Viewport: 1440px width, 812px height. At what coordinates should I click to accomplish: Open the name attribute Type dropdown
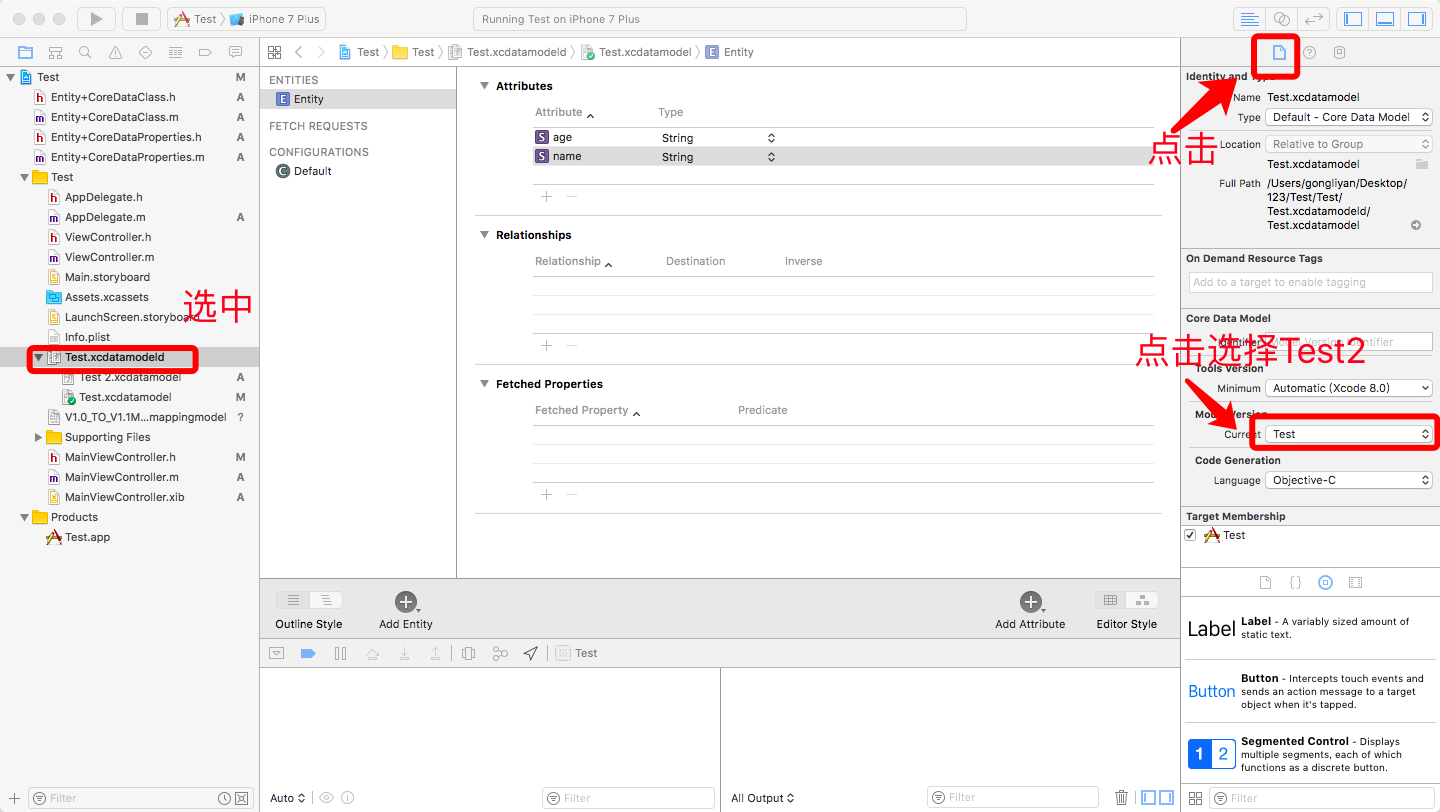[x=718, y=157]
